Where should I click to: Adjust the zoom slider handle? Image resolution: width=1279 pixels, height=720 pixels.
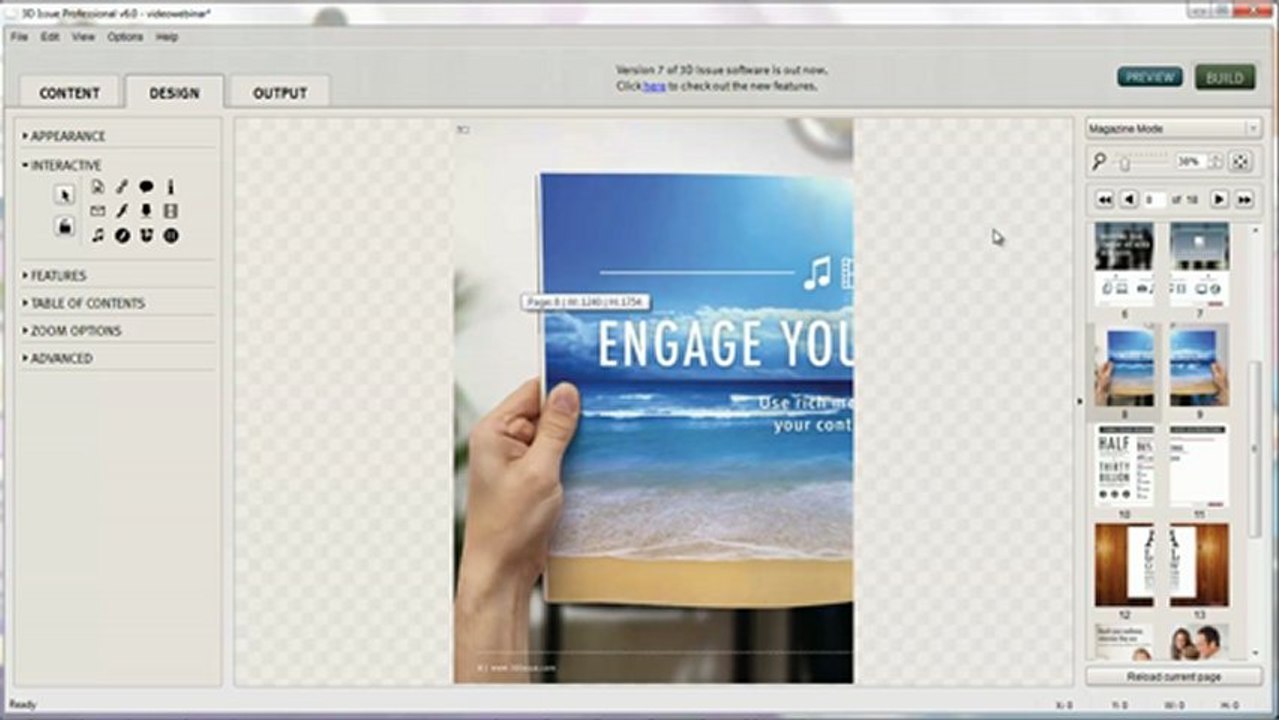[1124, 163]
